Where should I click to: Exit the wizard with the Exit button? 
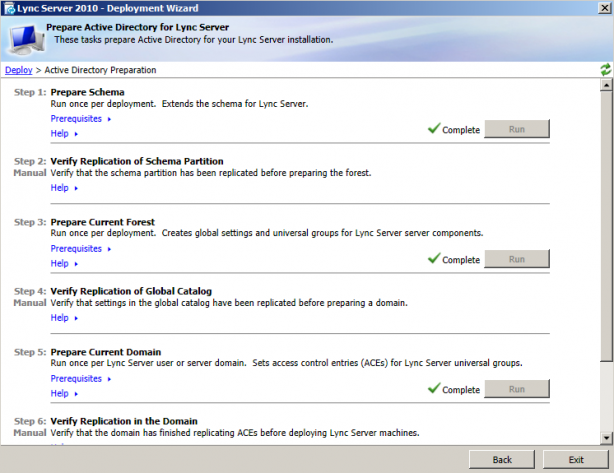tap(576, 460)
